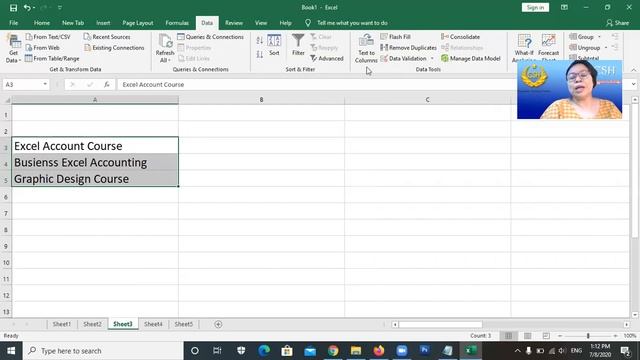The height and width of the screenshot is (360, 640).
Task: Click Group outline button
Action: (582, 37)
